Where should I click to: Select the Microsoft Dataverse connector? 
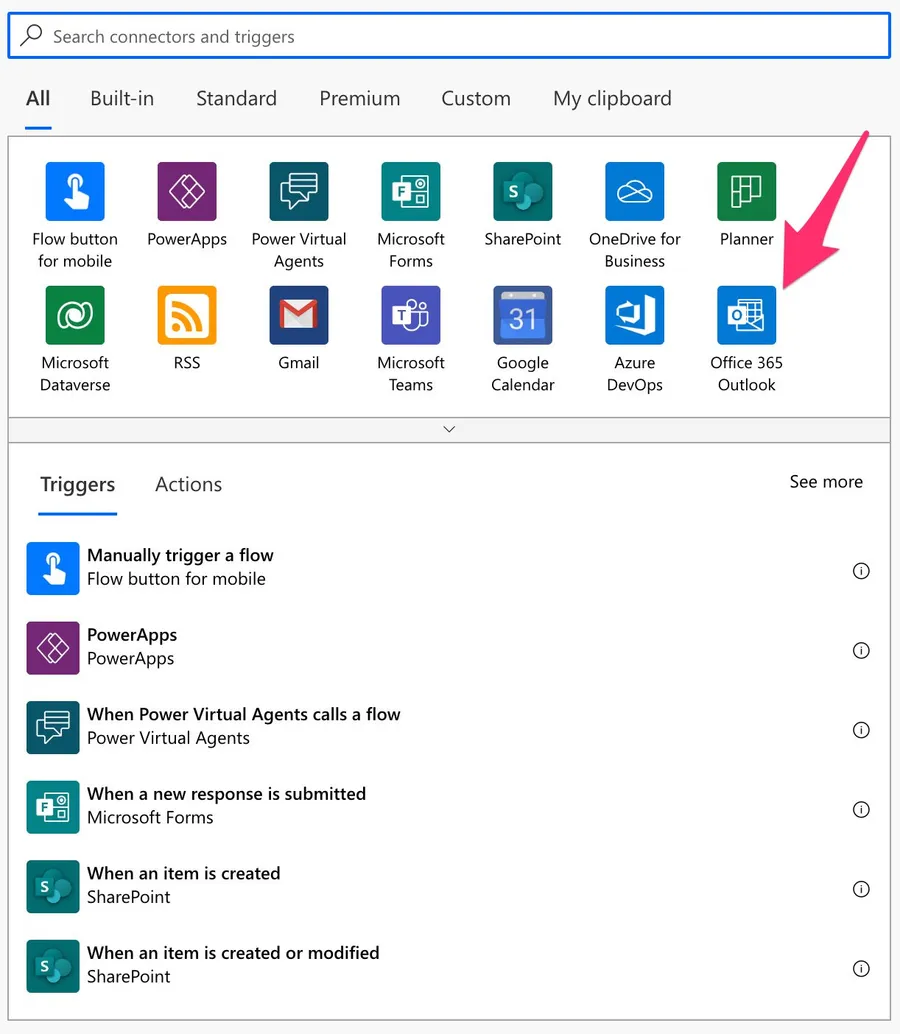(x=75, y=316)
